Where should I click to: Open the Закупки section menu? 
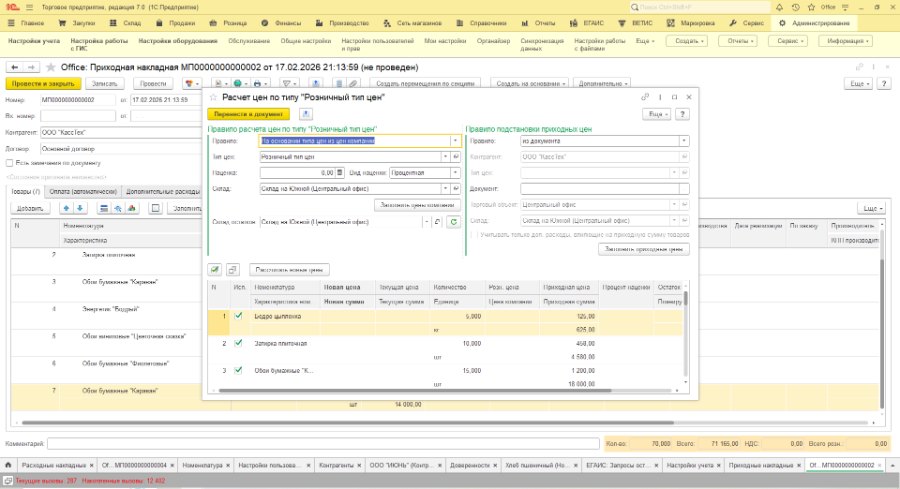pos(77,23)
